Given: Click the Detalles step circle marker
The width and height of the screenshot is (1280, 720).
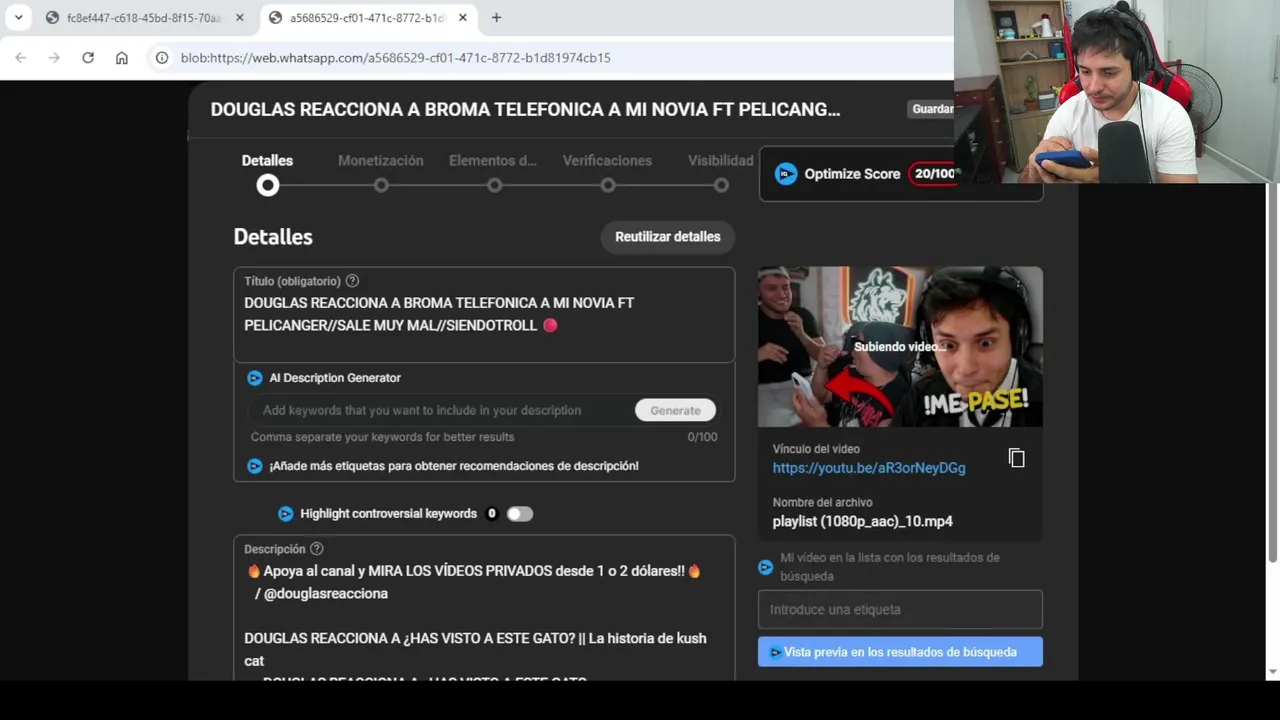Looking at the screenshot, I should pos(267,185).
